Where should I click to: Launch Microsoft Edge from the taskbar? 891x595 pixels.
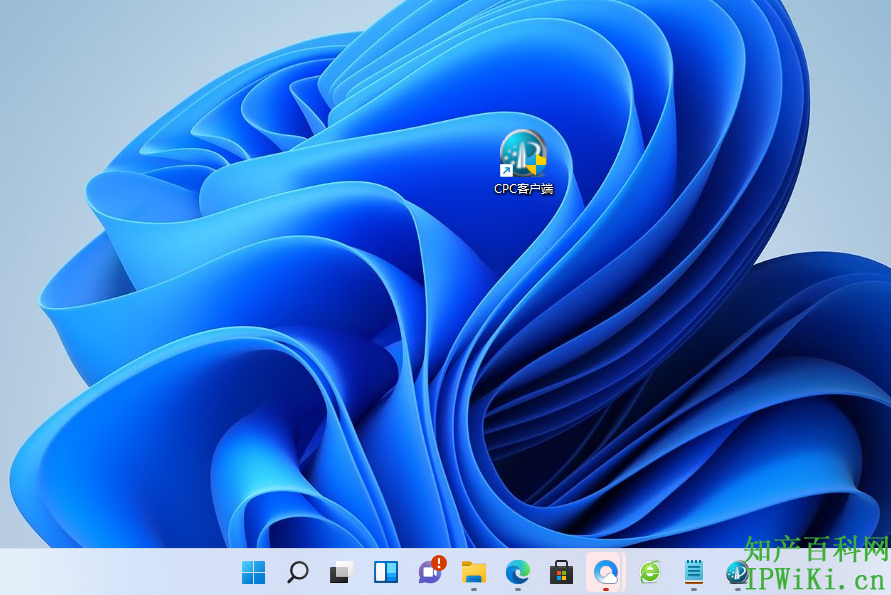point(517,572)
